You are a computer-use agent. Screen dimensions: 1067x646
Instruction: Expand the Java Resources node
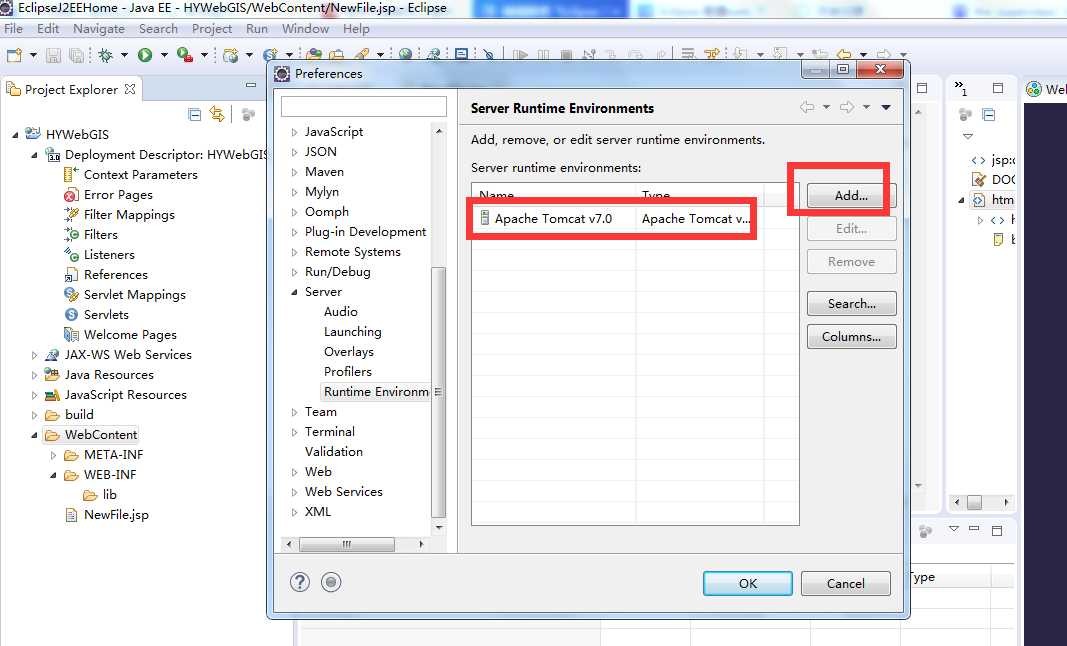tap(34, 375)
